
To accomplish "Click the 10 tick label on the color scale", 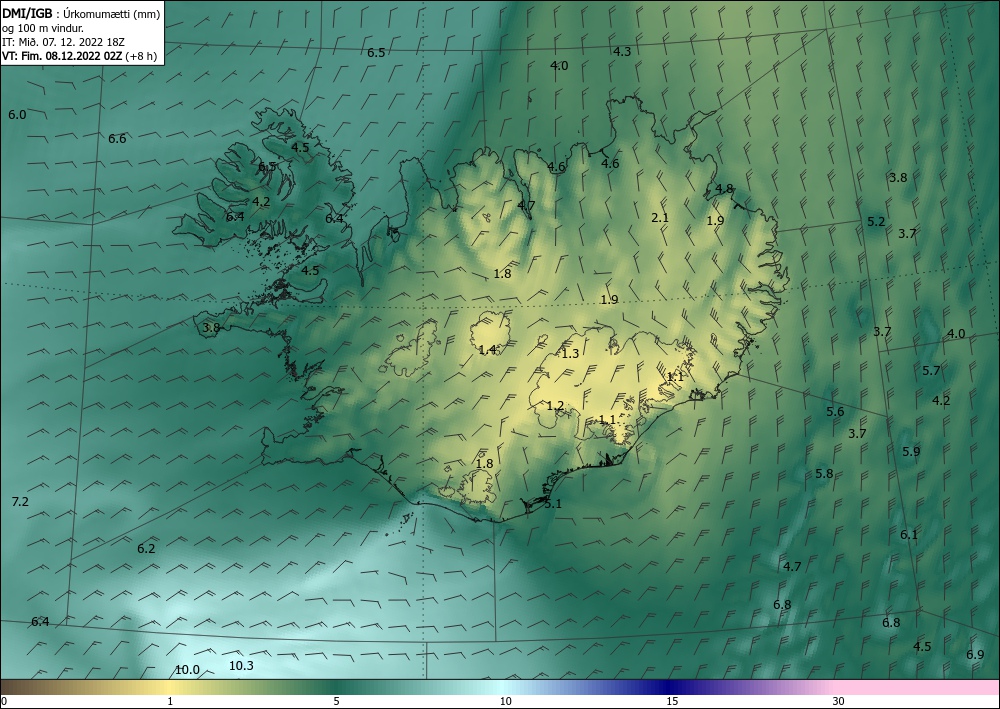I will pos(505,702).
